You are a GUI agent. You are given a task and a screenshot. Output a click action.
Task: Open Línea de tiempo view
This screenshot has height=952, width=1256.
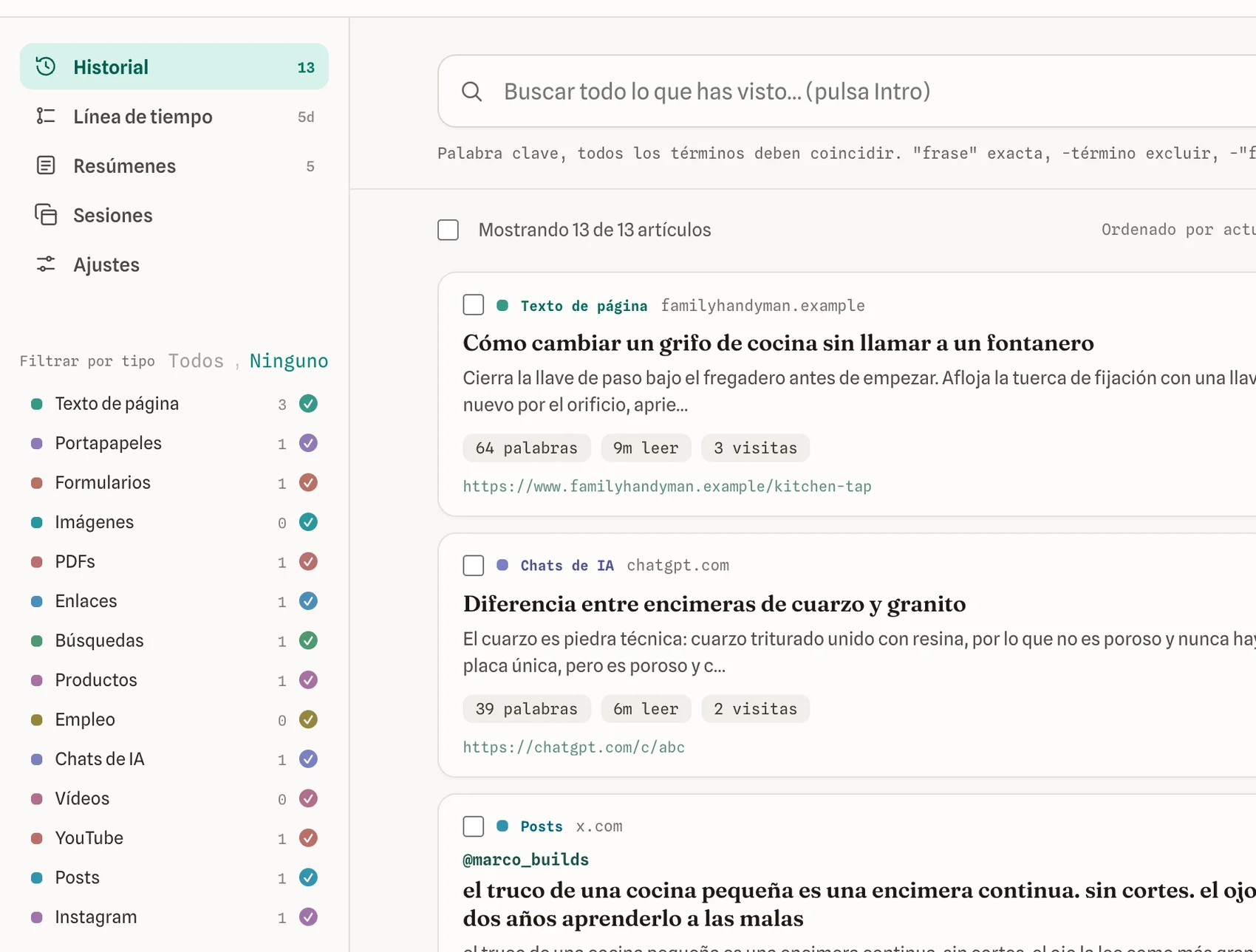coord(174,116)
